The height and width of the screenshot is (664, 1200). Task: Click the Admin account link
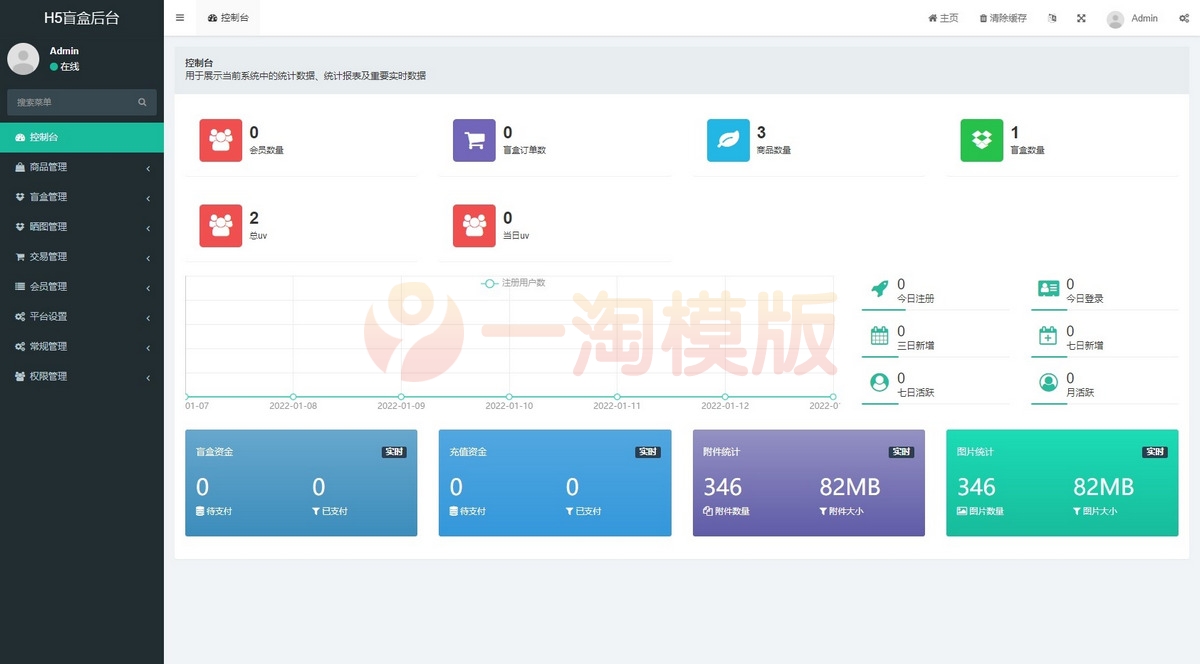click(x=1133, y=18)
